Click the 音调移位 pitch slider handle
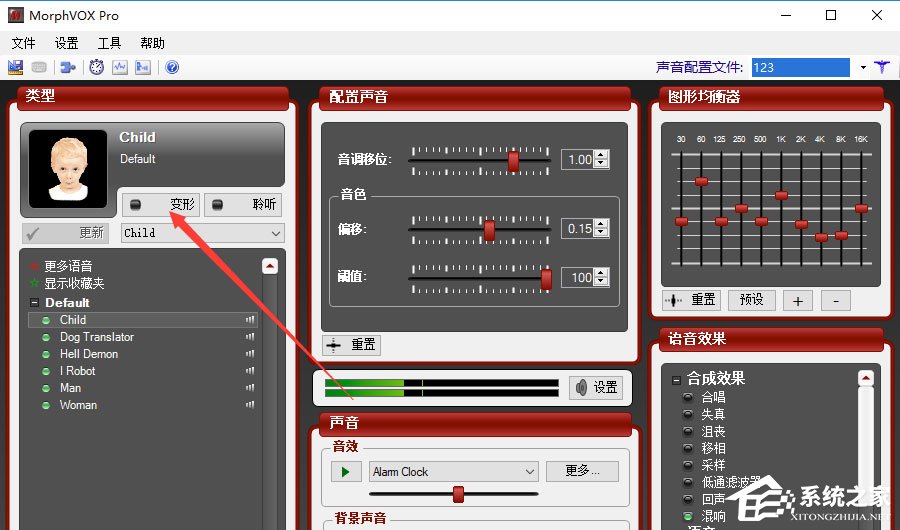Image resolution: width=900 pixels, height=530 pixels. [x=513, y=161]
